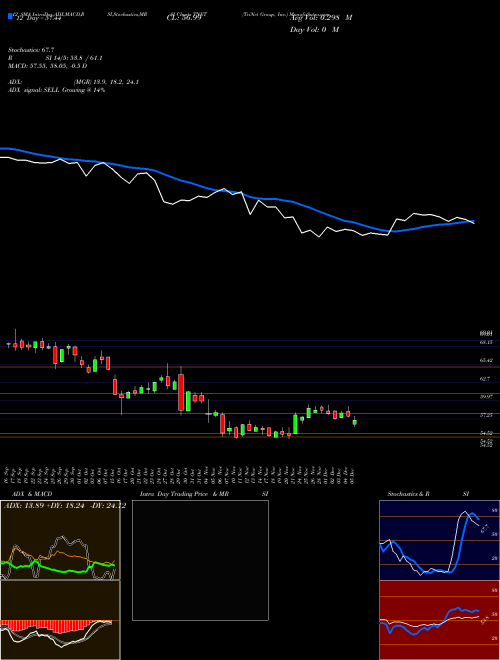Select the Stochastics: 67.7 reading
The height and width of the screenshot is (660, 500).
pos(31,50)
